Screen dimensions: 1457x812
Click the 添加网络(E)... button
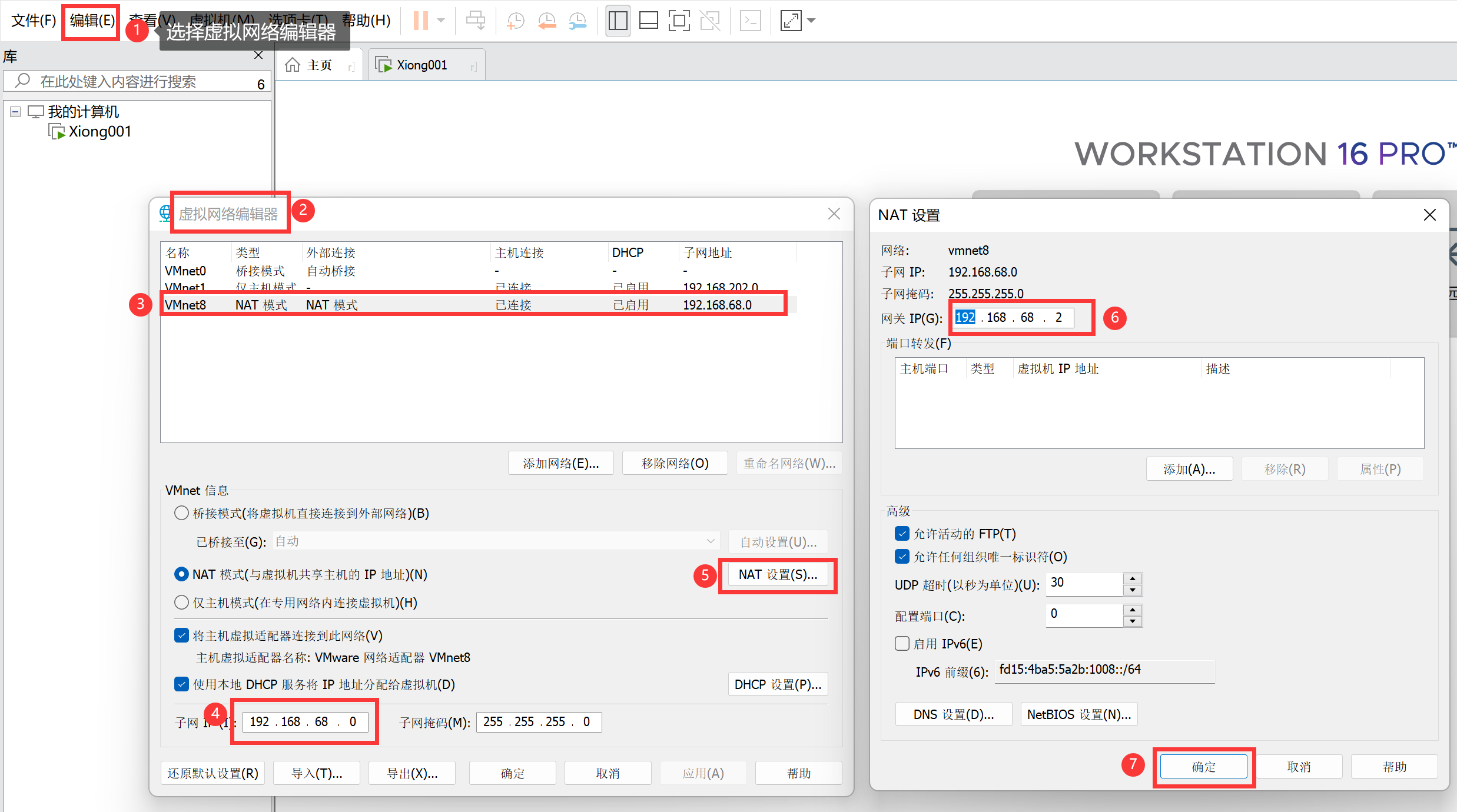tap(560, 464)
